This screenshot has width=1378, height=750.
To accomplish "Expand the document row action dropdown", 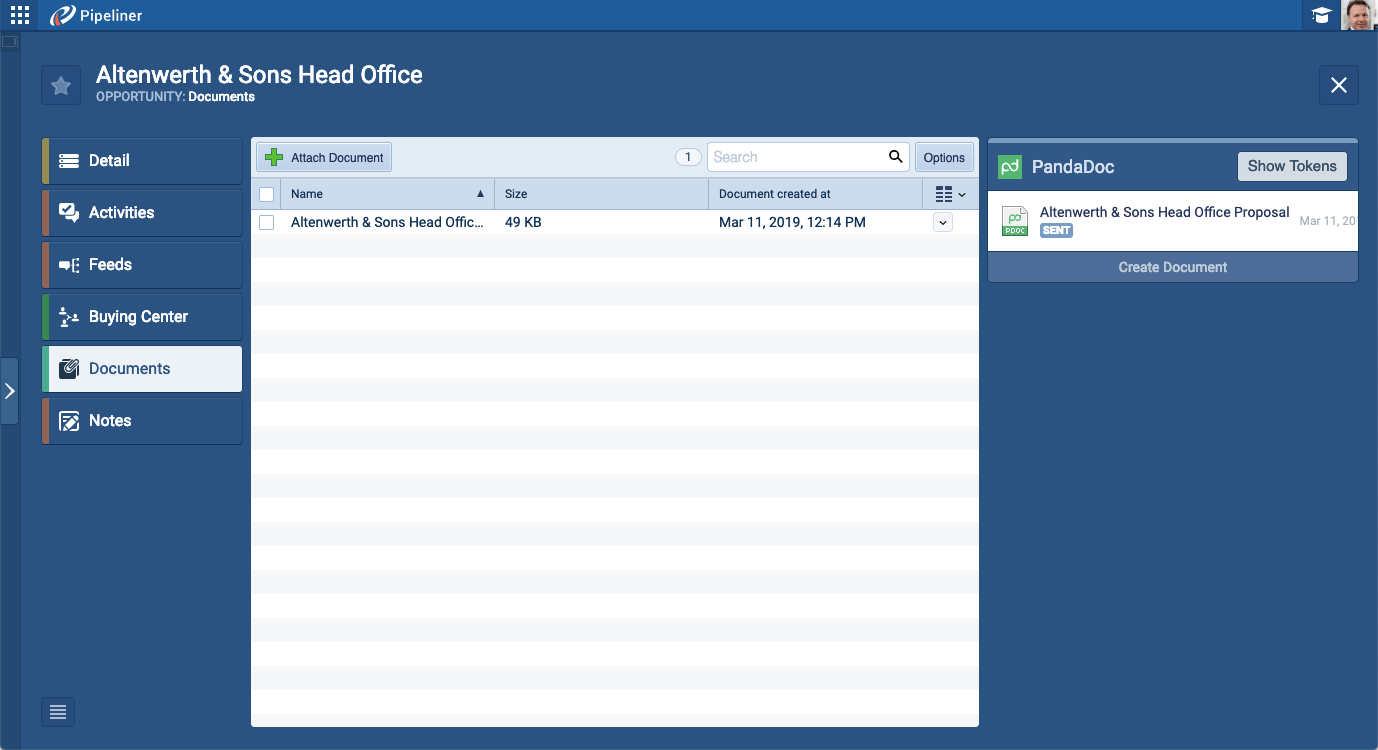I will [942, 222].
